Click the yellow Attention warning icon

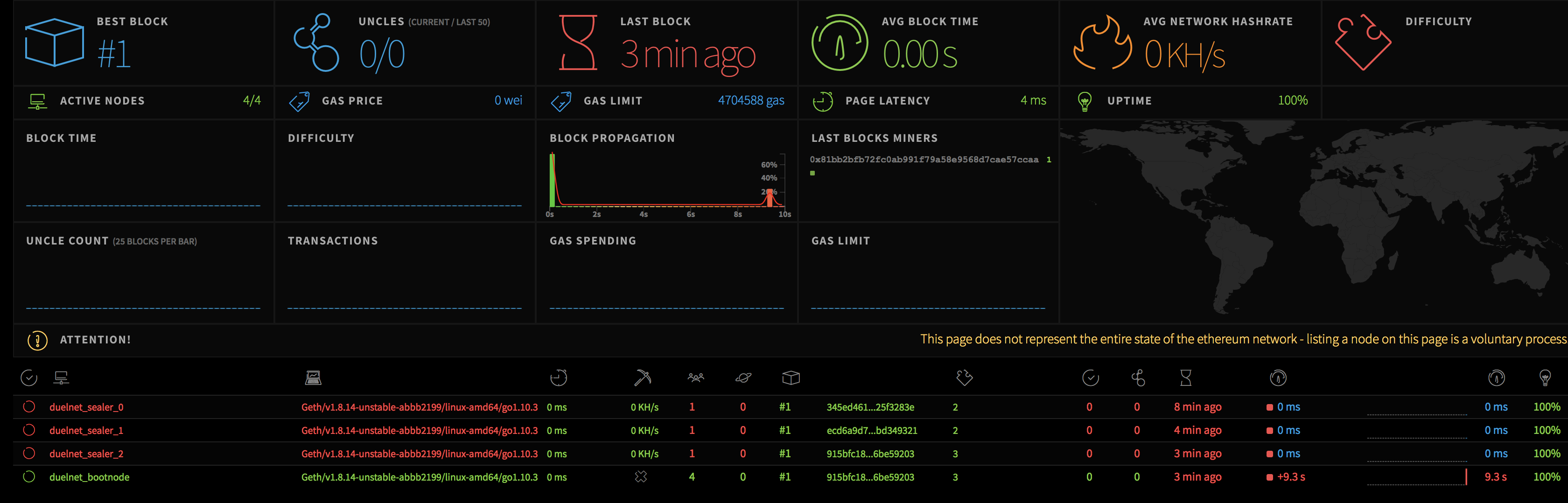(37, 341)
